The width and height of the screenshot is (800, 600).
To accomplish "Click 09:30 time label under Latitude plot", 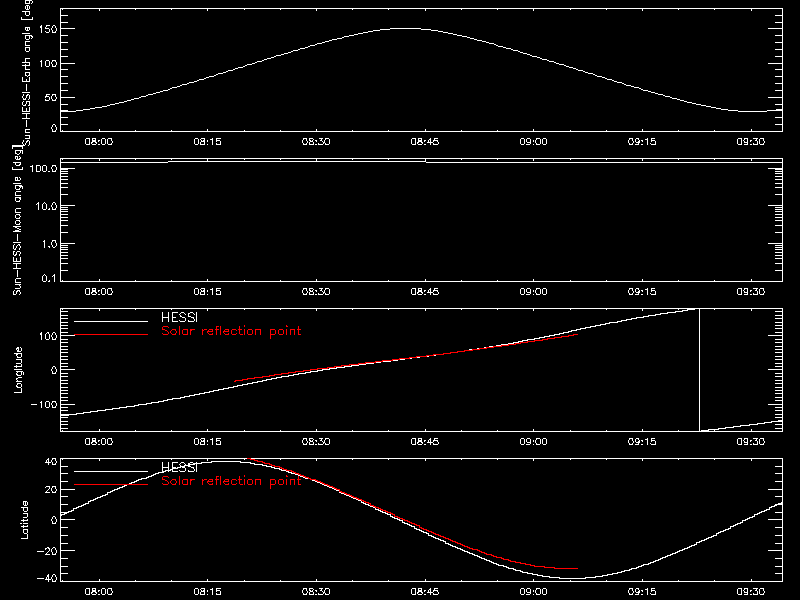I will point(751,592).
